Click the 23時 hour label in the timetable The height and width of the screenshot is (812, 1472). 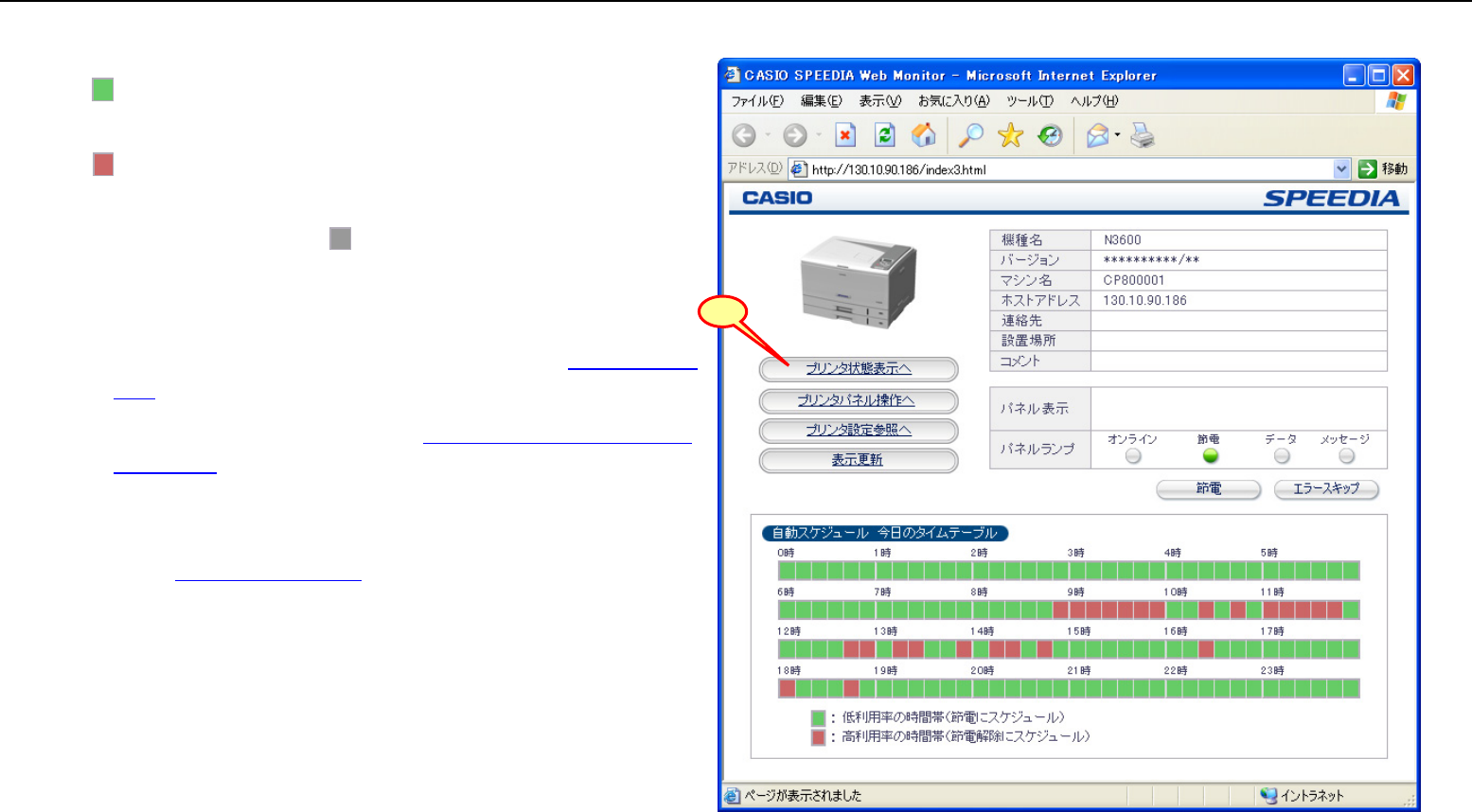click(x=1271, y=671)
